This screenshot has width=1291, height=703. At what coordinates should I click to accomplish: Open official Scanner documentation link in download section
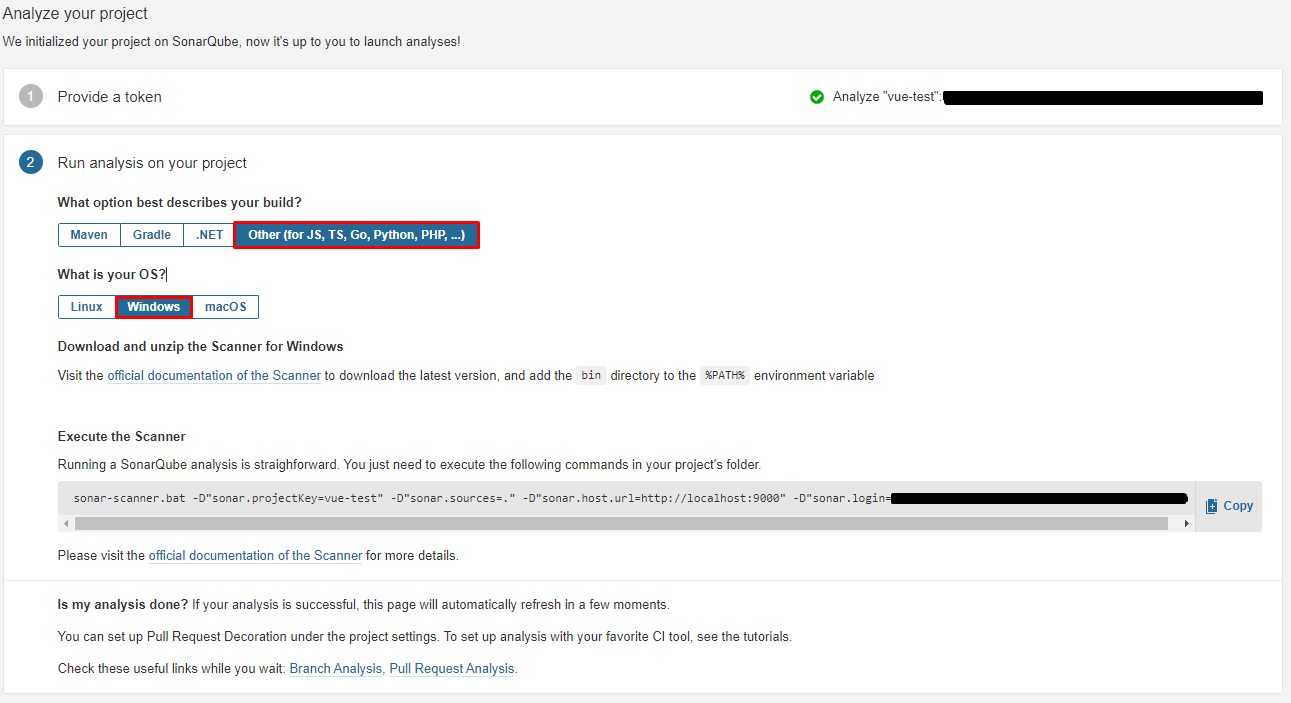[x=214, y=376]
